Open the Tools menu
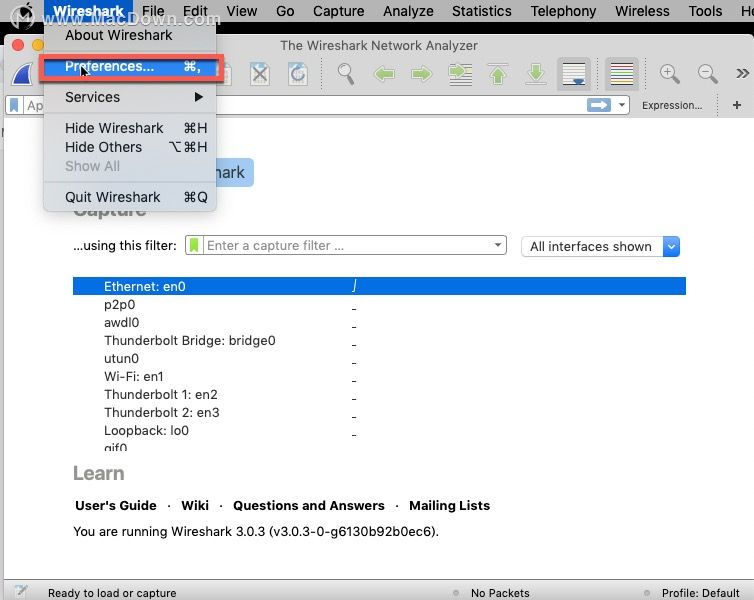The height and width of the screenshot is (600, 754). (x=705, y=11)
